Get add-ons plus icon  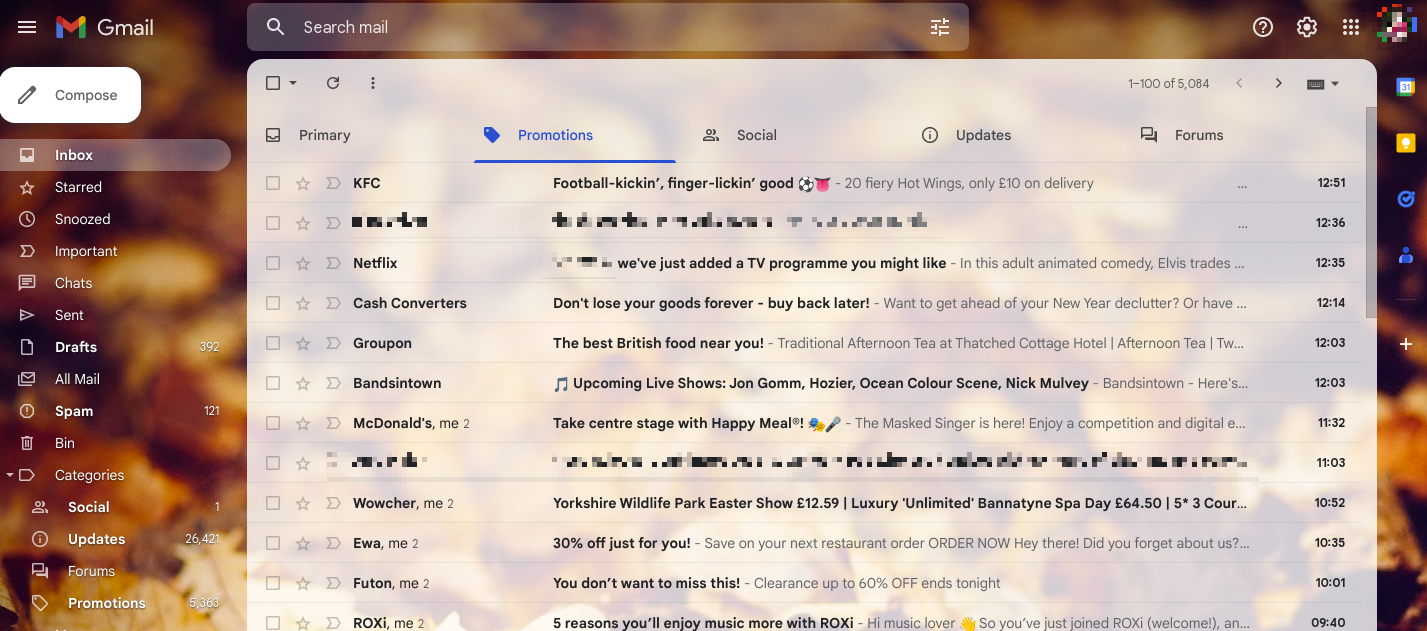1405,344
